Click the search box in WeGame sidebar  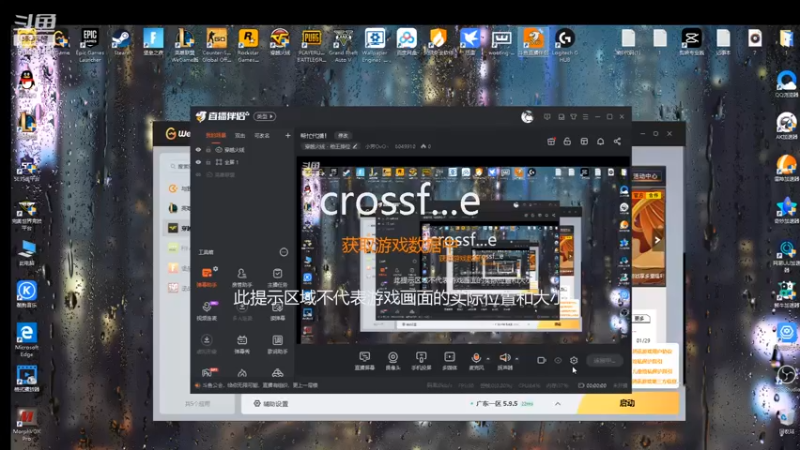[x=180, y=166]
